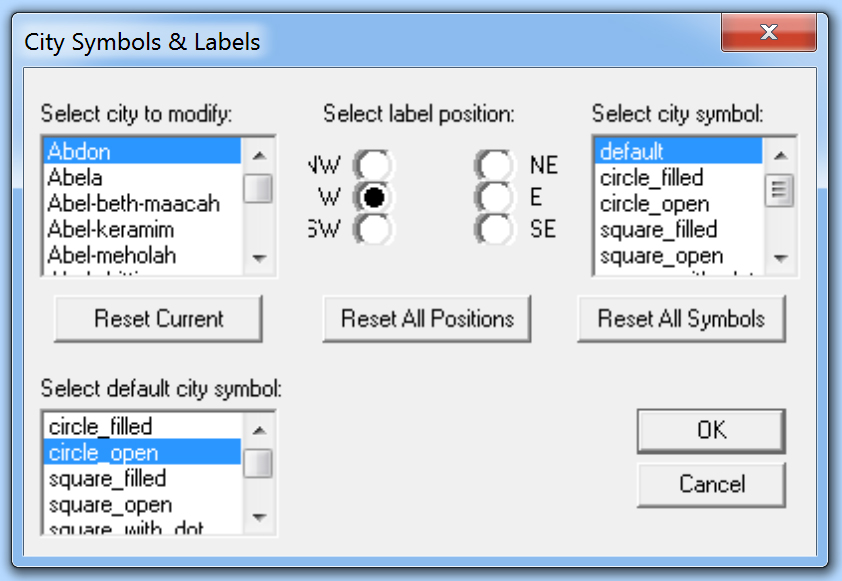Confirm the dialog with OK
The image size is (842, 581).
point(711,430)
